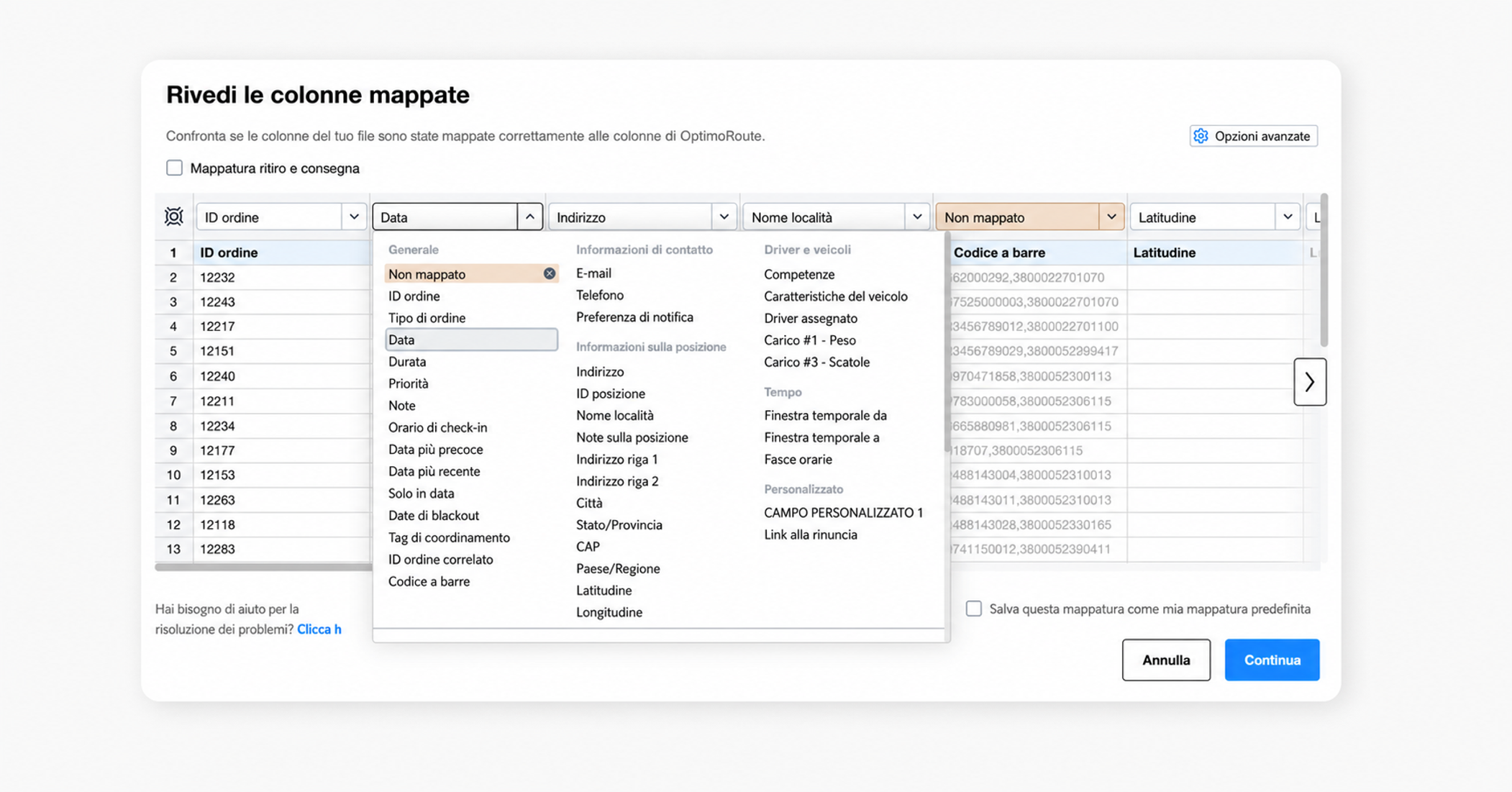
Task: Select E-mail under Informazioni di contatto
Action: pyautogui.click(x=593, y=273)
